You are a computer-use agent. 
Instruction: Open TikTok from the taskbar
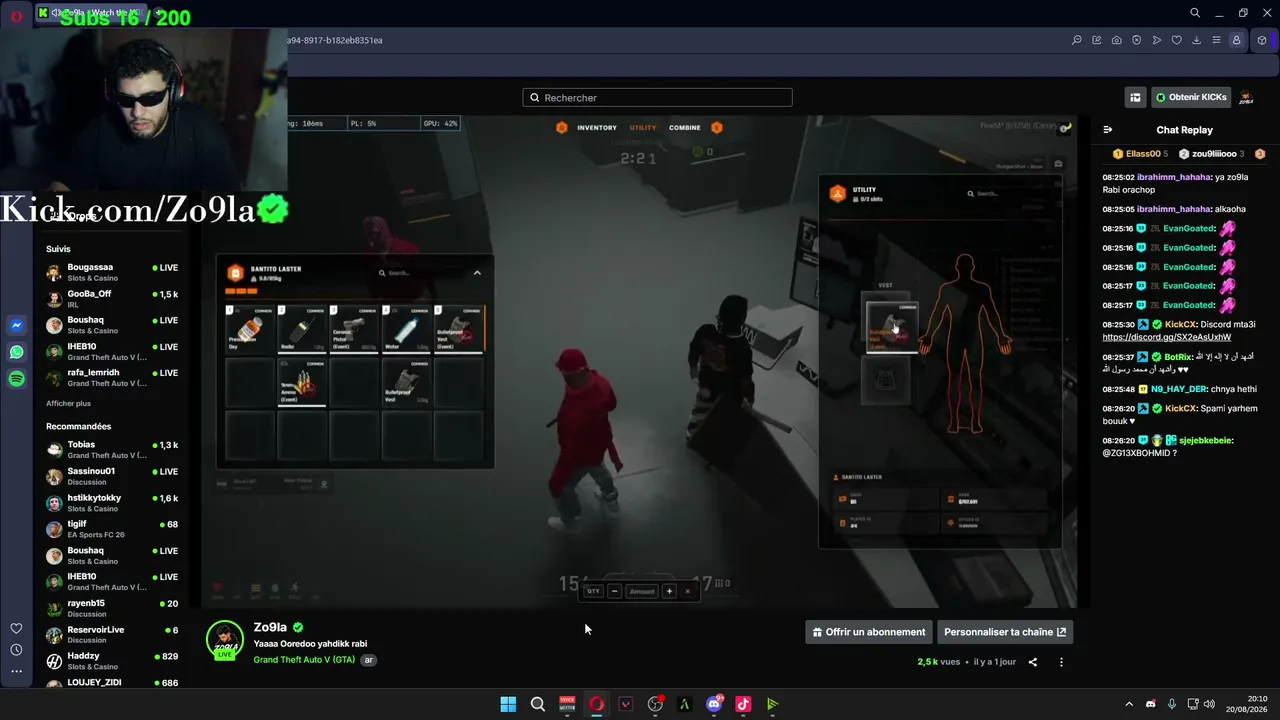(743, 704)
